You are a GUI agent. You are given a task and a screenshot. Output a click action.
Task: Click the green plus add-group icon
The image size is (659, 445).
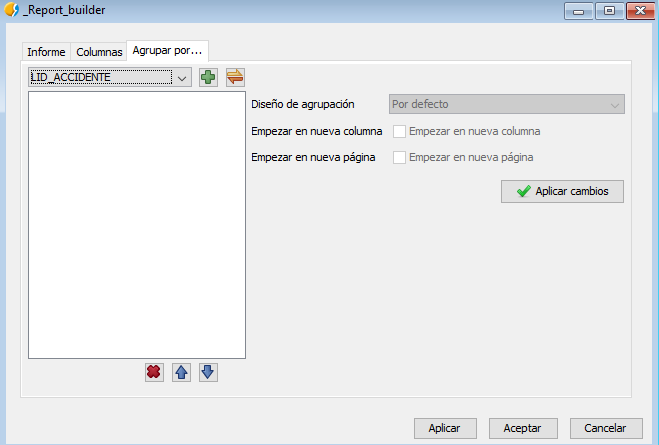click(x=208, y=77)
